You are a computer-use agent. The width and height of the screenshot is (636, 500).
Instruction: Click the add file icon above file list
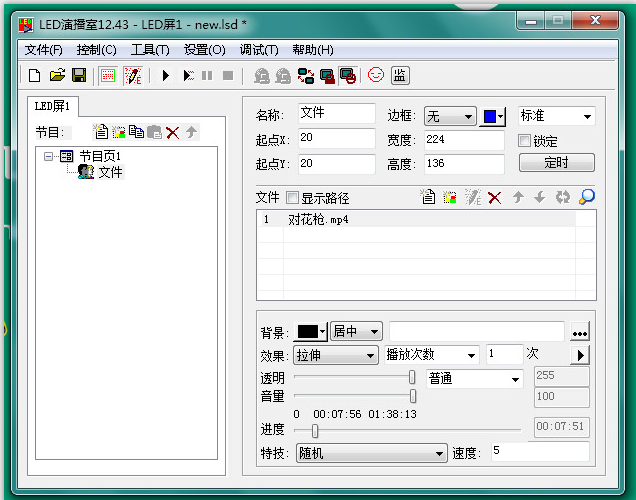coord(428,198)
